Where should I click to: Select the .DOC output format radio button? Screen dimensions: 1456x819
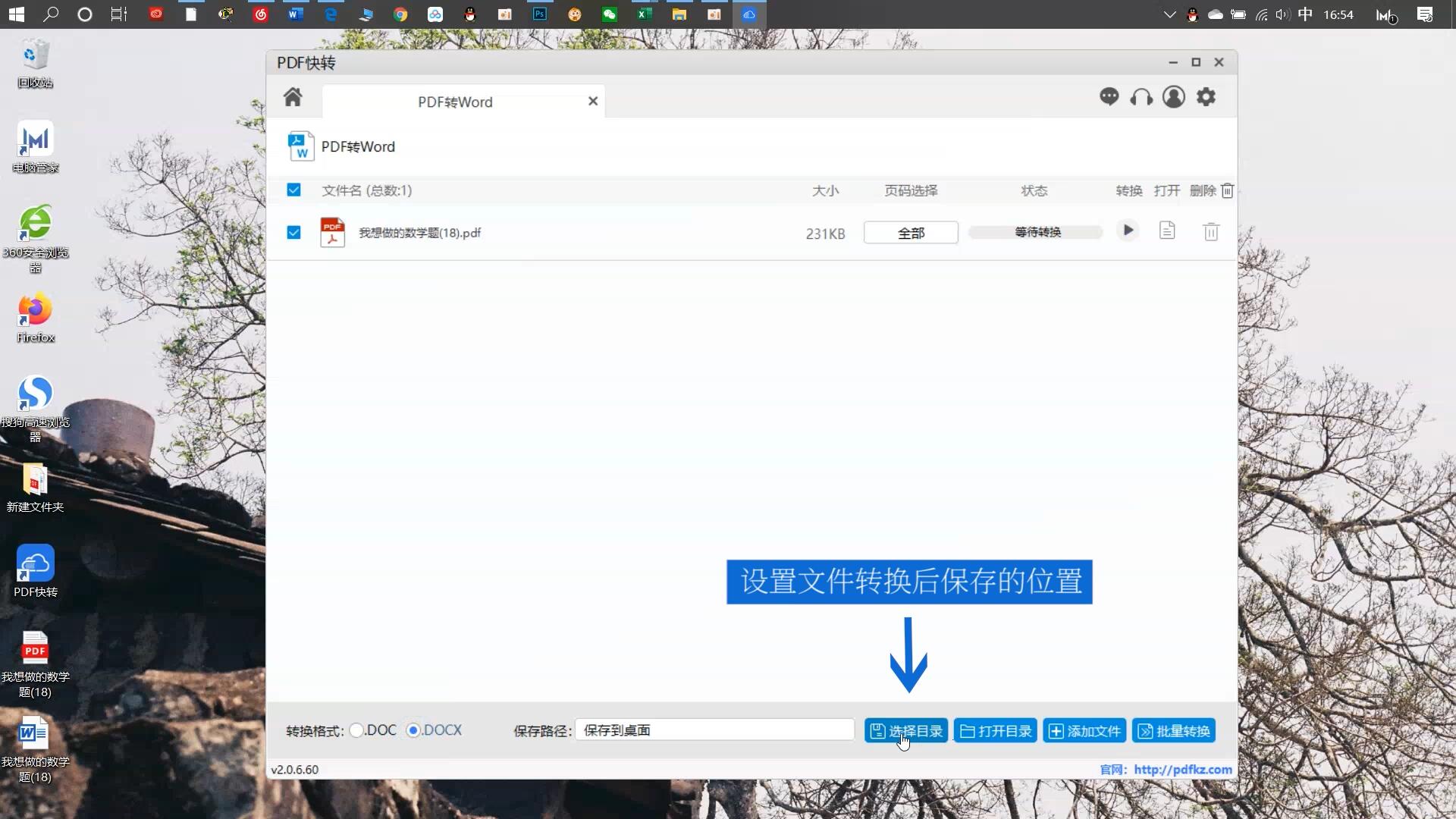[357, 730]
